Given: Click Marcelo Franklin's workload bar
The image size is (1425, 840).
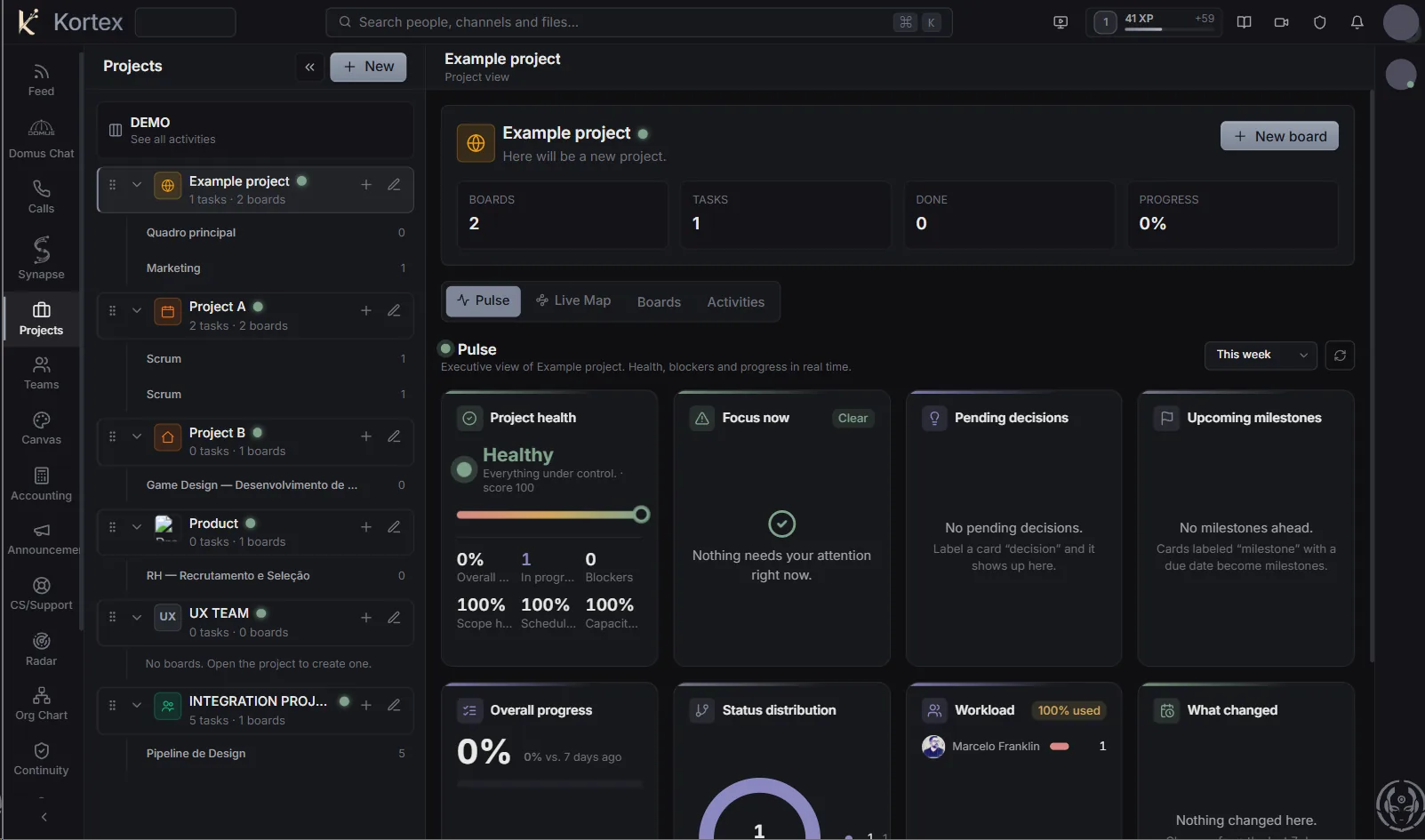Looking at the screenshot, I should tap(1060, 747).
